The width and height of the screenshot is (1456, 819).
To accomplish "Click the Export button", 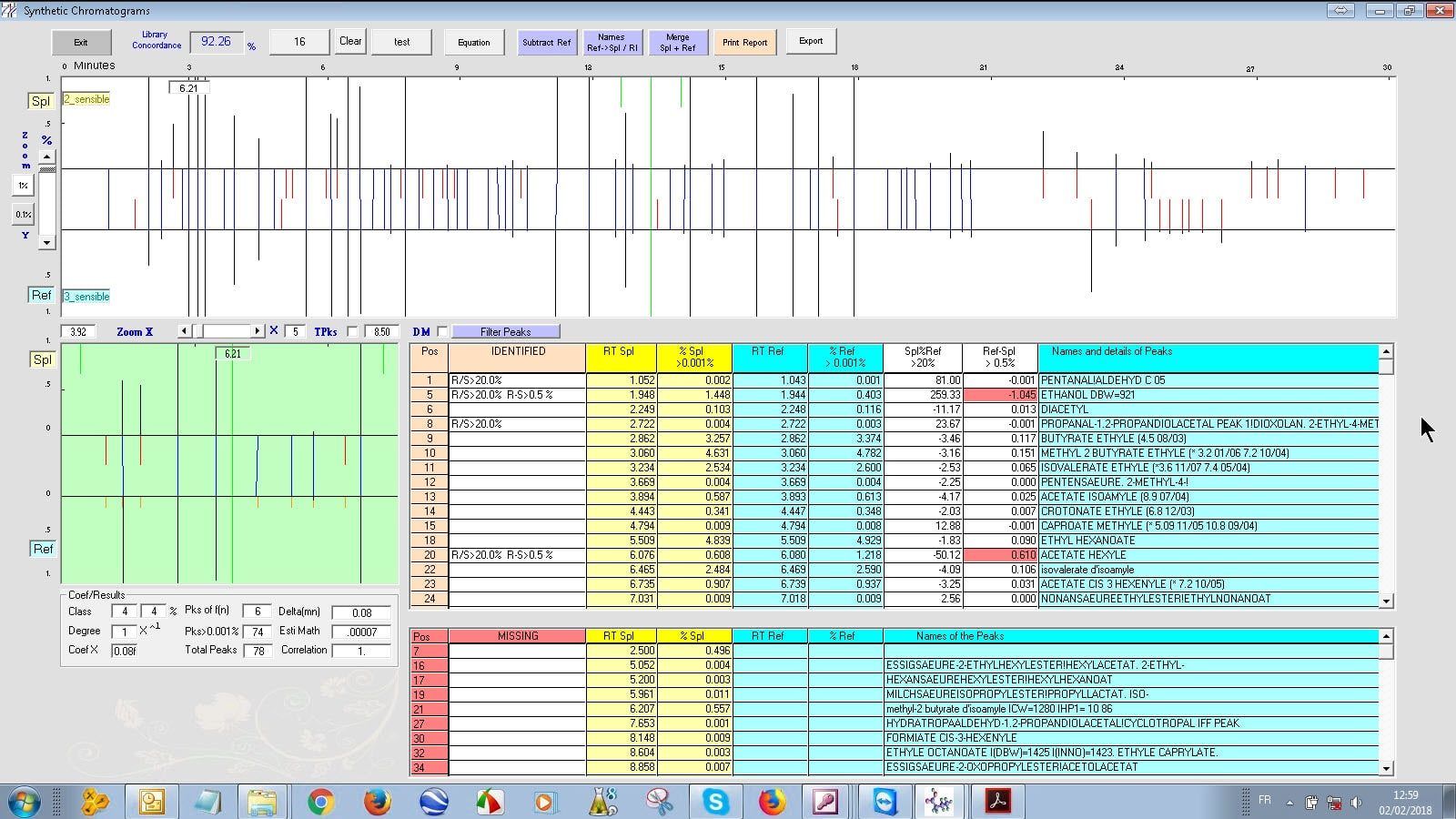I will (811, 41).
